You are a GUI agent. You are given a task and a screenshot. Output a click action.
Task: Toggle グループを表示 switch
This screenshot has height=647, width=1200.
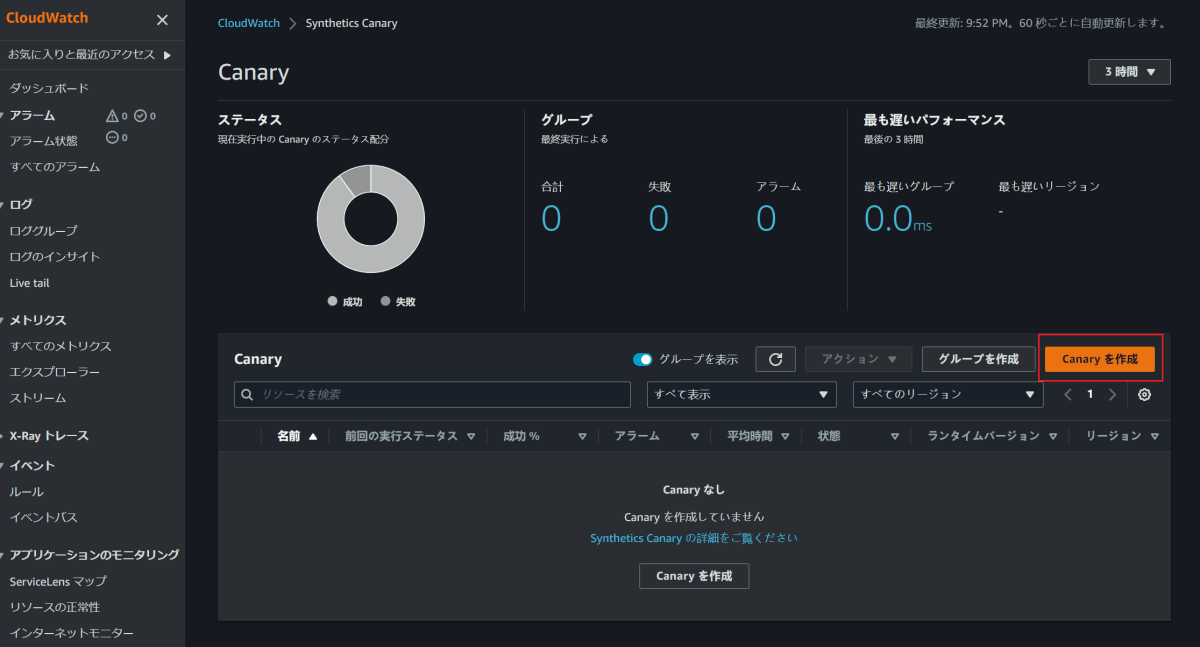pyautogui.click(x=642, y=359)
